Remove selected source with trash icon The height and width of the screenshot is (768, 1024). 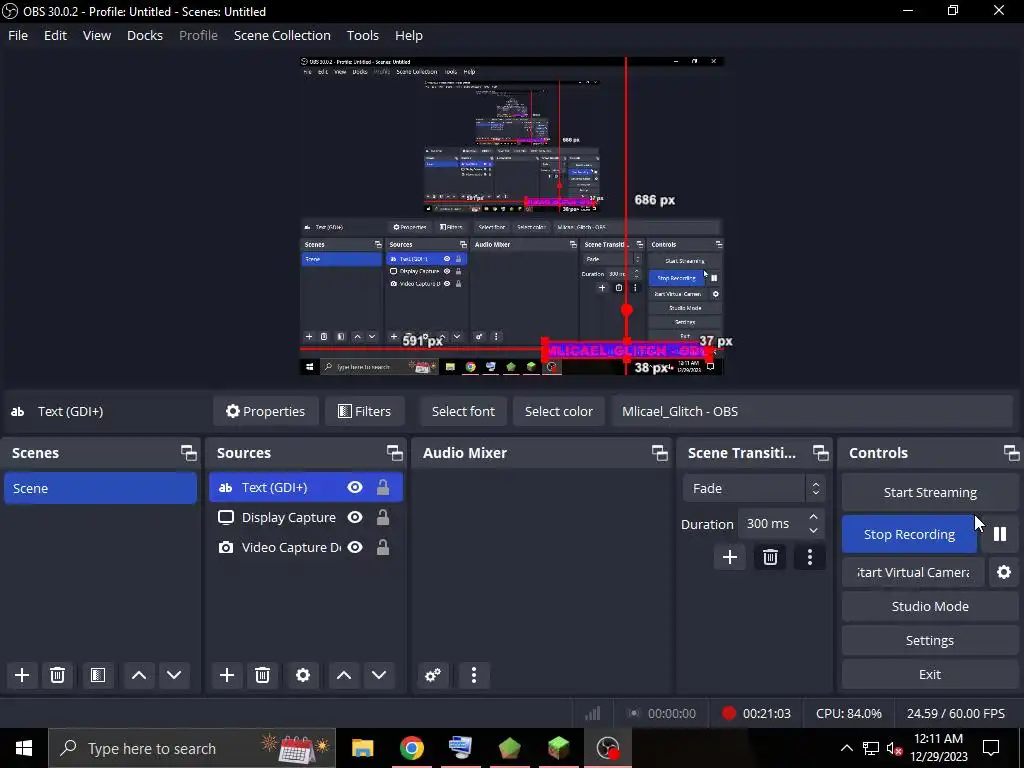point(263,675)
